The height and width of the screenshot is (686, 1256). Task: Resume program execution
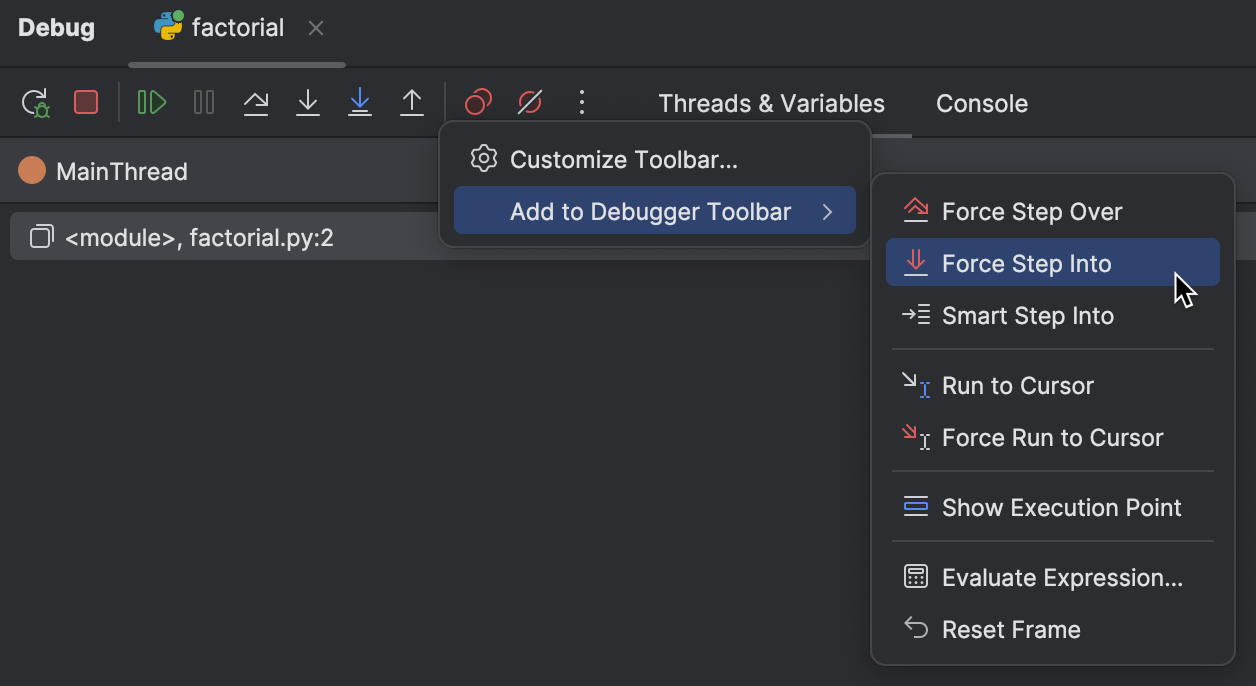[151, 102]
